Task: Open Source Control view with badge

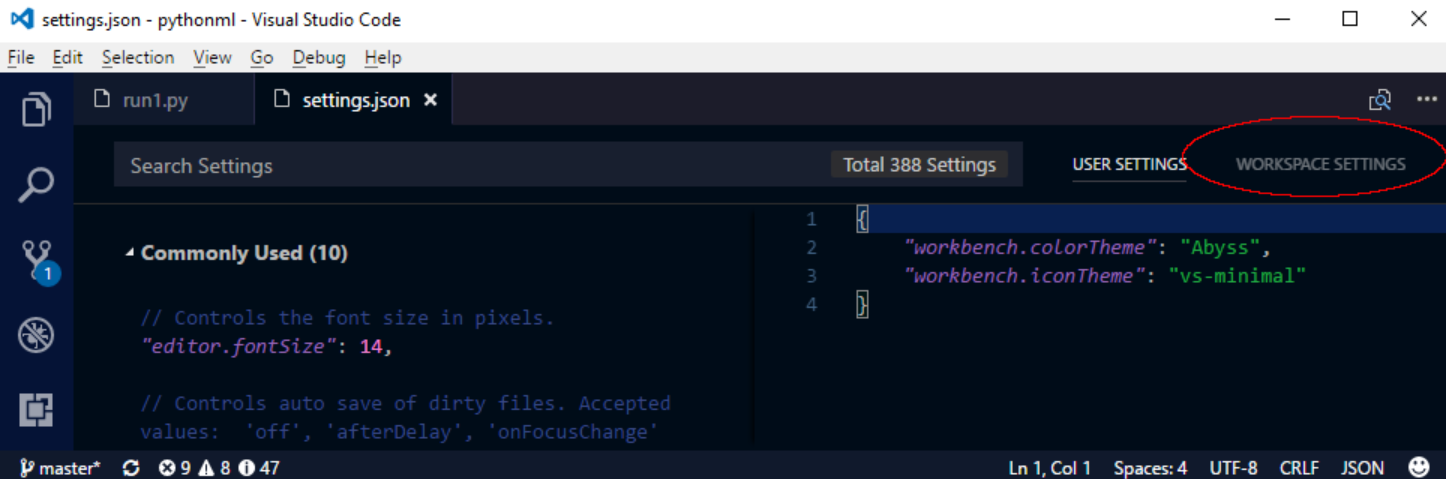Action: pyautogui.click(x=38, y=260)
